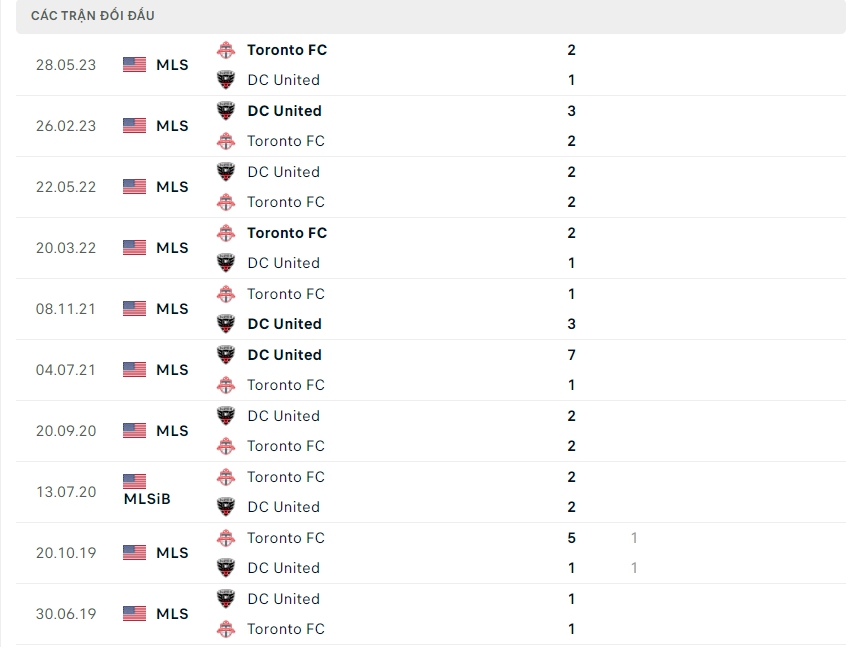Click US flag icon for 22.05.22 match

(135, 186)
